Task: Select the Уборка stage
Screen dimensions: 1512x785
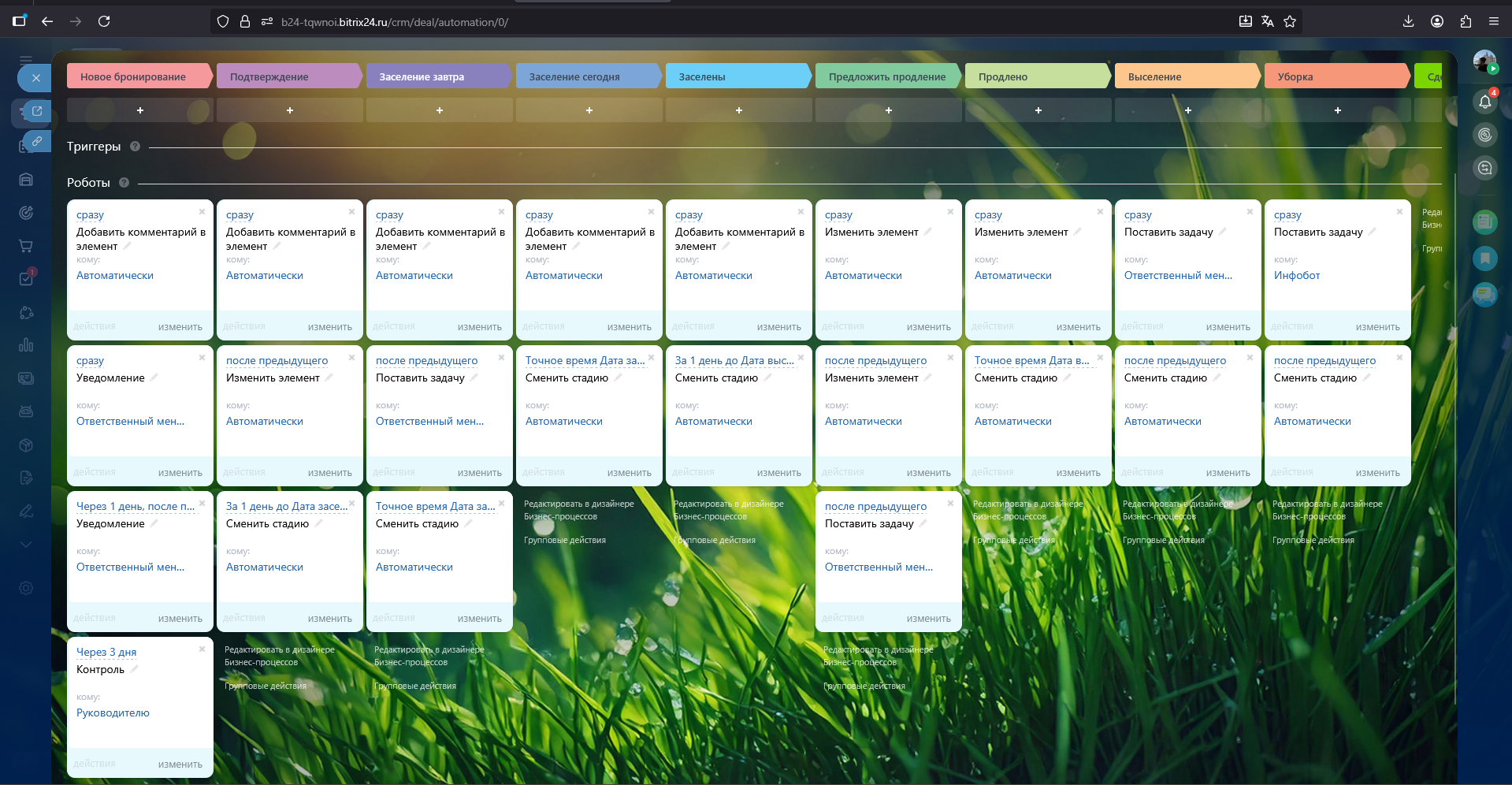Action: tap(1336, 76)
